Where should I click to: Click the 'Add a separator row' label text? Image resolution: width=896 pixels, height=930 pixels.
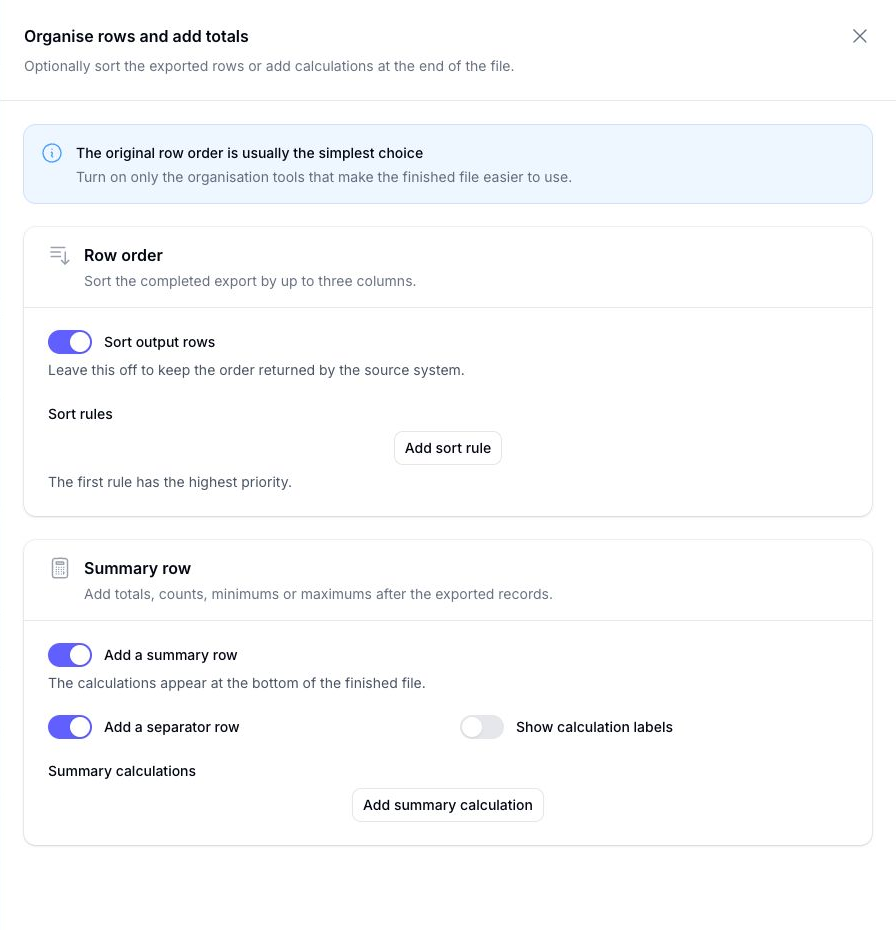coord(171,727)
